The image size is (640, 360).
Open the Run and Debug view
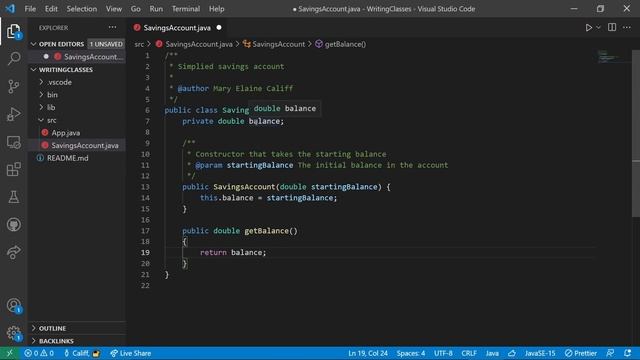(13, 114)
